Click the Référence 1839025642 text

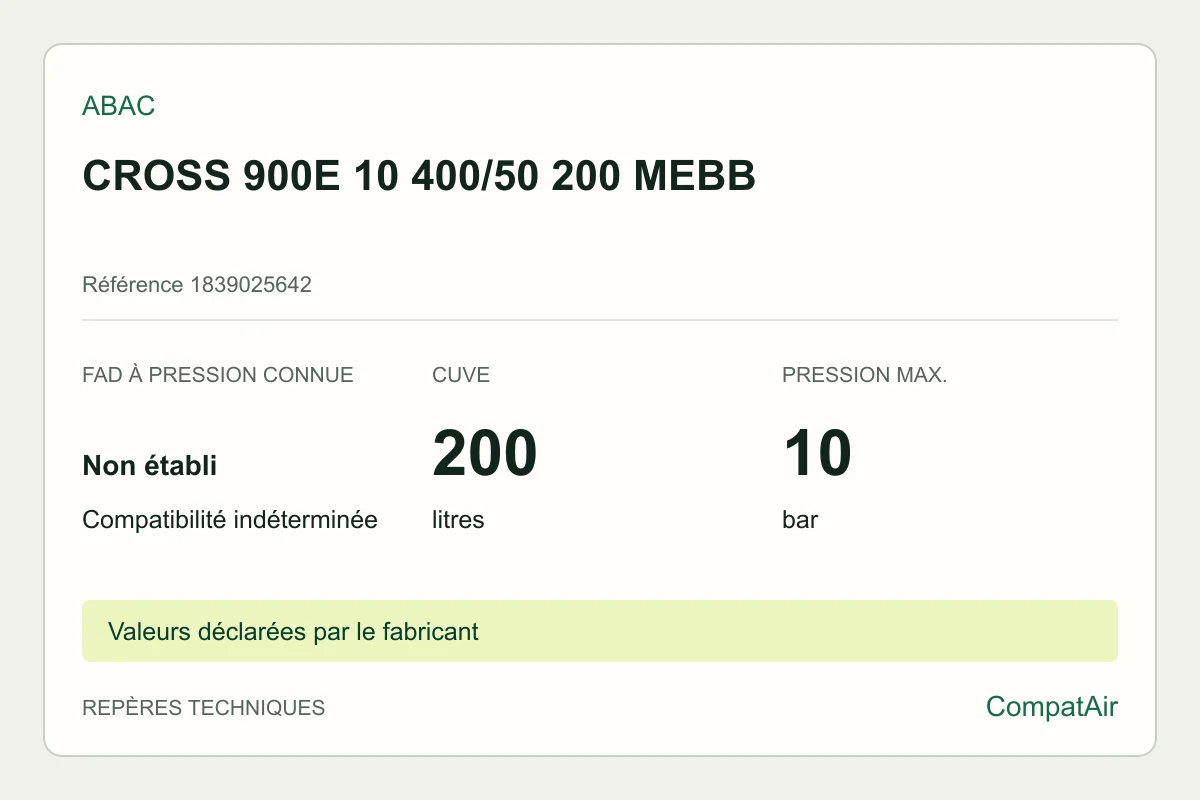click(197, 285)
